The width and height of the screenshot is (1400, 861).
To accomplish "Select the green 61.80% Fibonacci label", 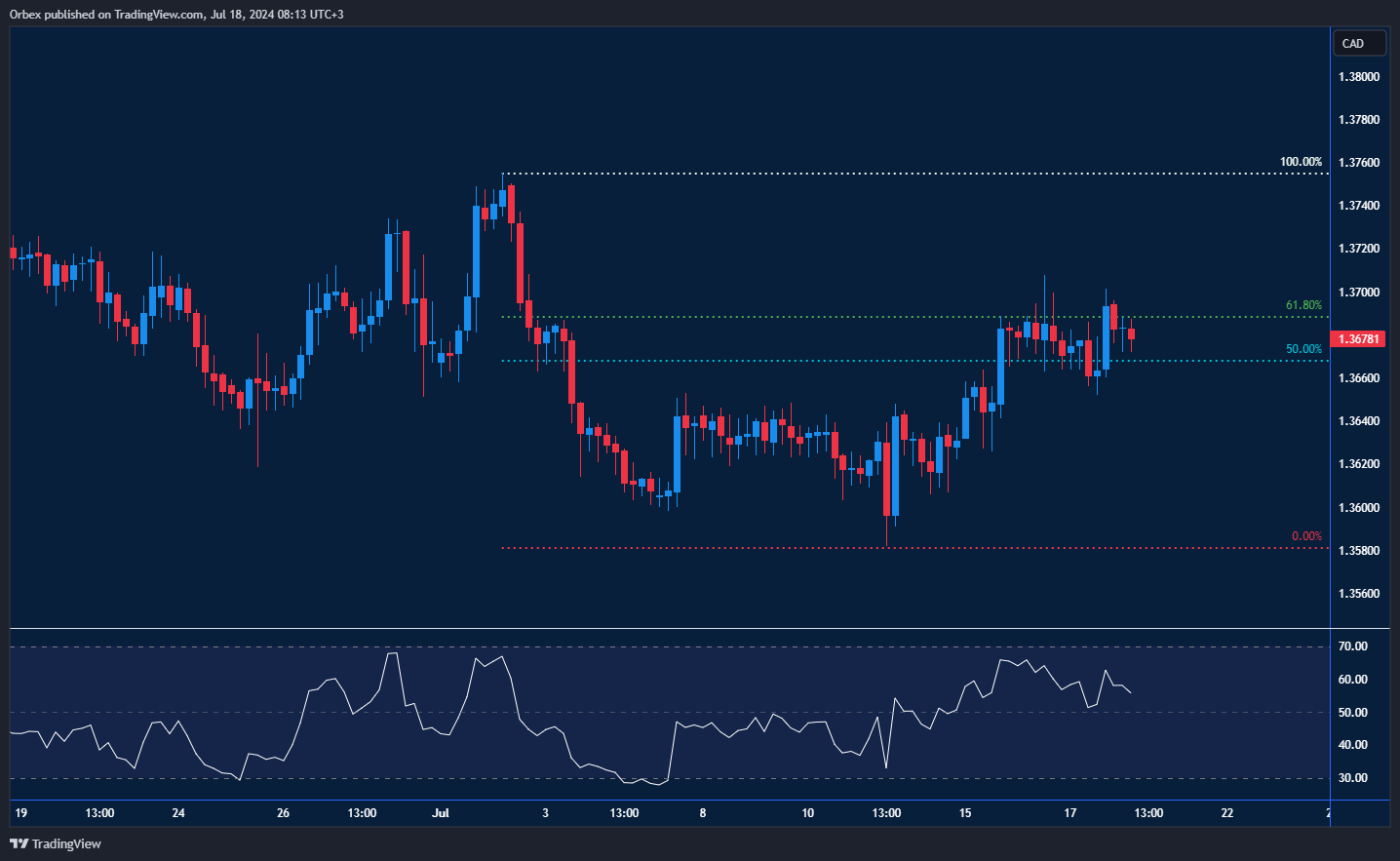I will click(1303, 305).
